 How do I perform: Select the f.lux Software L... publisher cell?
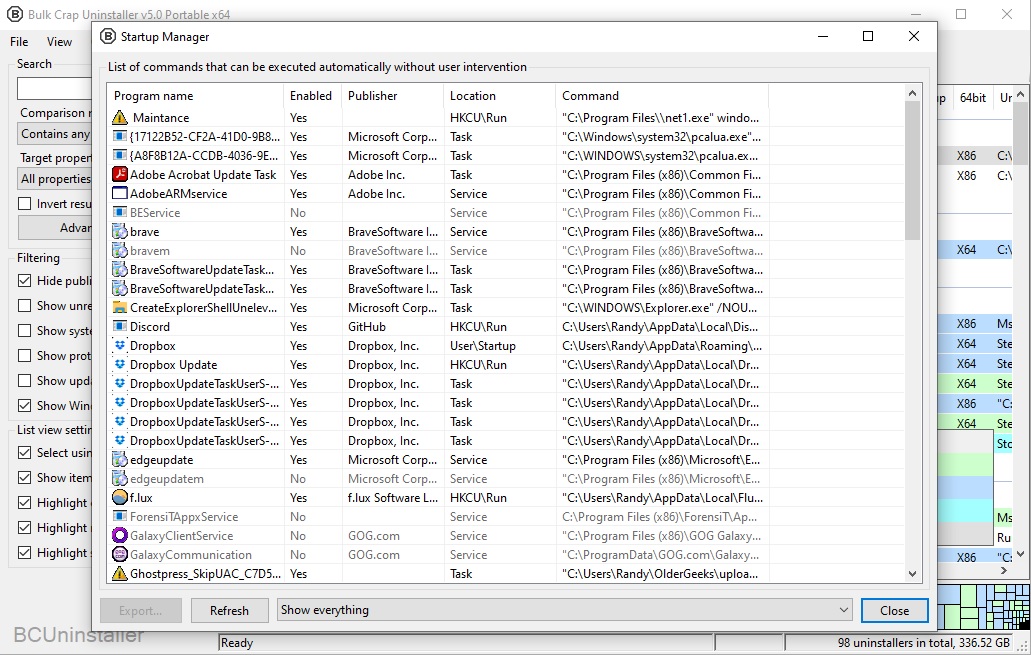pyautogui.click(x=393, y=498)
